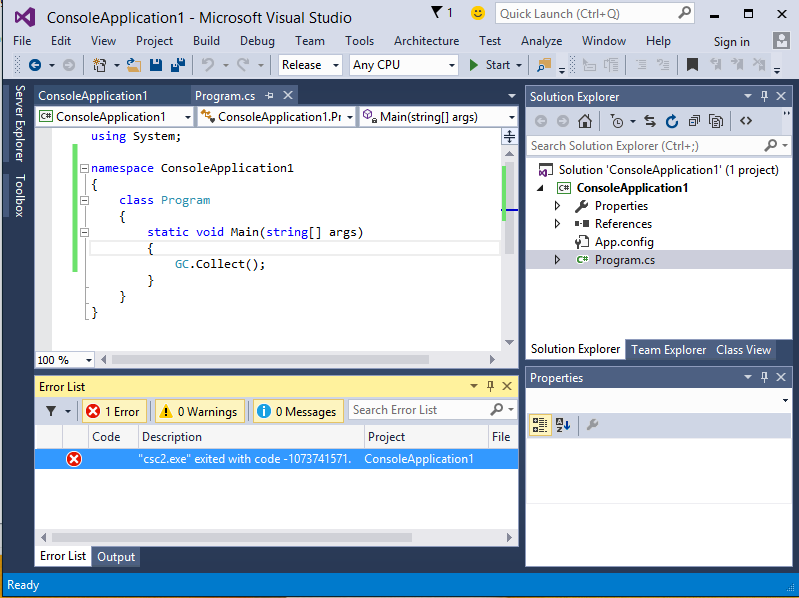Open the Debug menu
Screen dimensions: 799x598
point(257,41)
